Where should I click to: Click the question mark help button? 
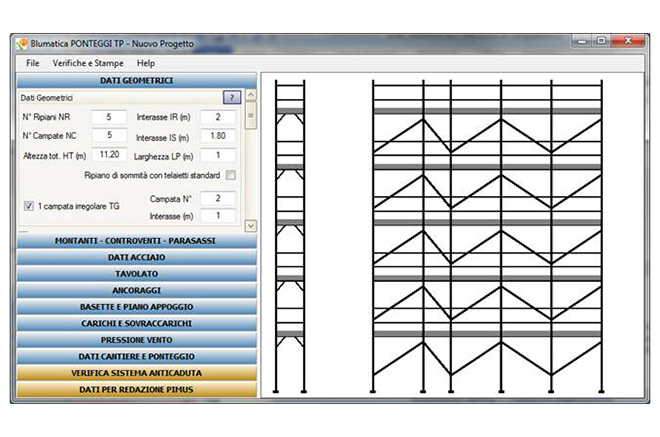232,97
